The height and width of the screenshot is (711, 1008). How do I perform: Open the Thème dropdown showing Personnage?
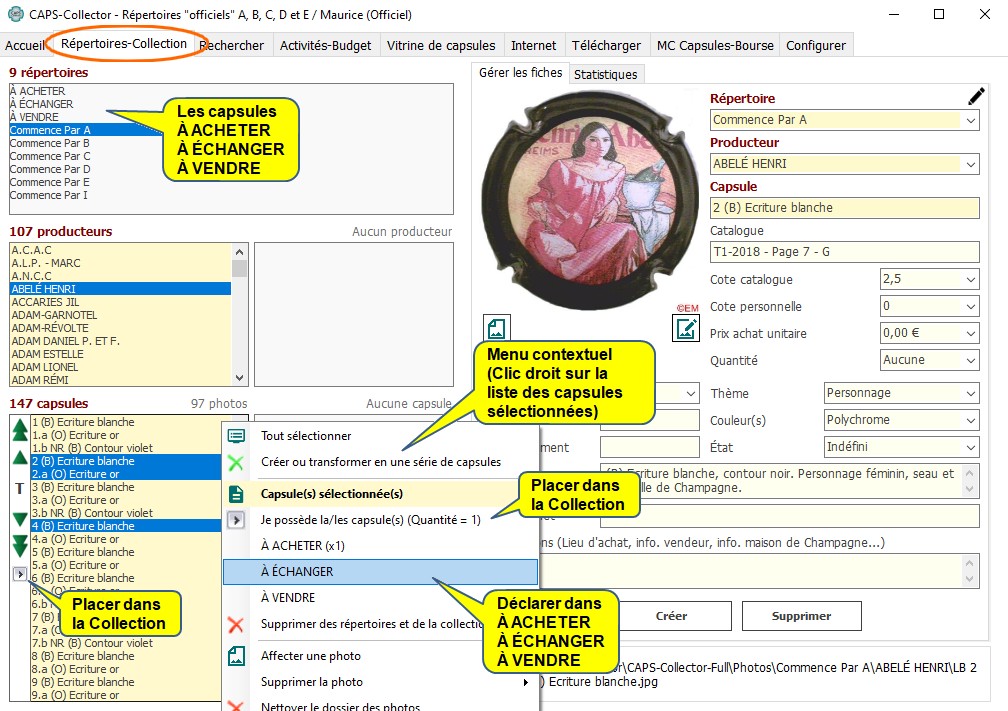[x=971, y=393]
